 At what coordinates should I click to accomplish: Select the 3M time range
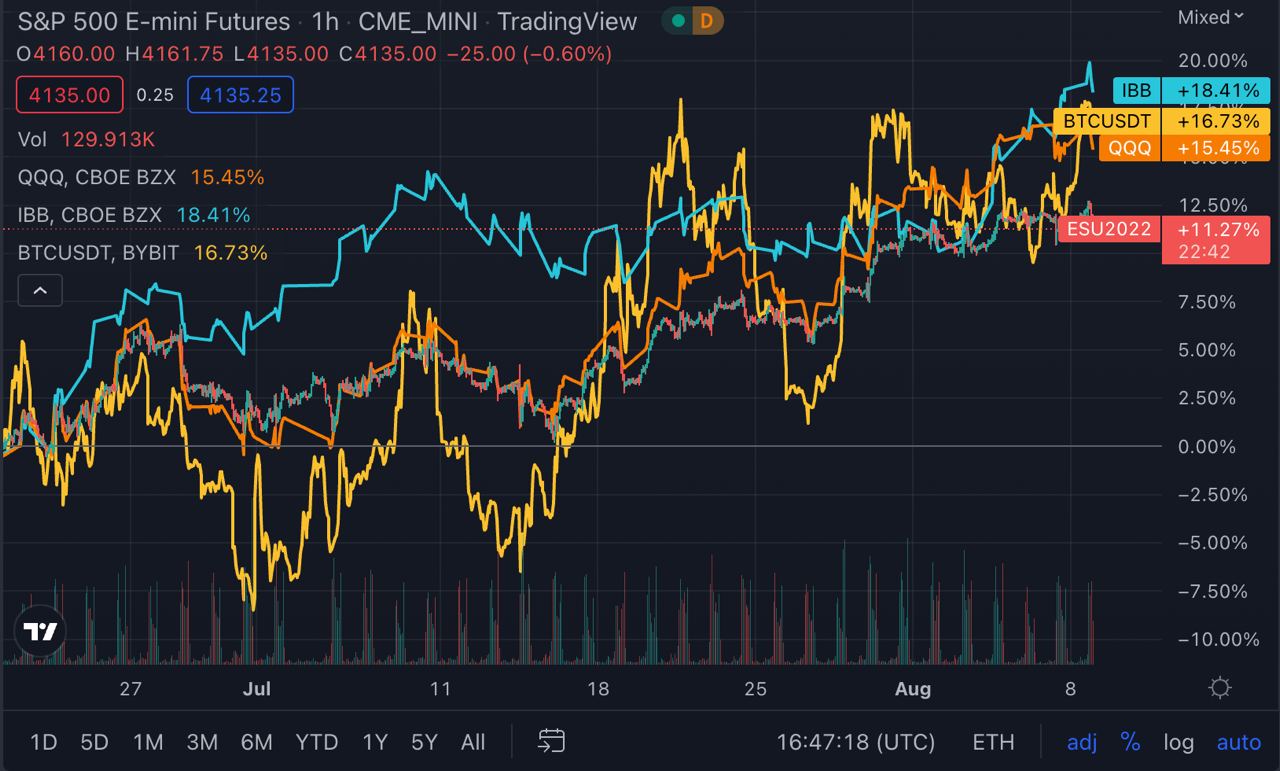(202, 742)
